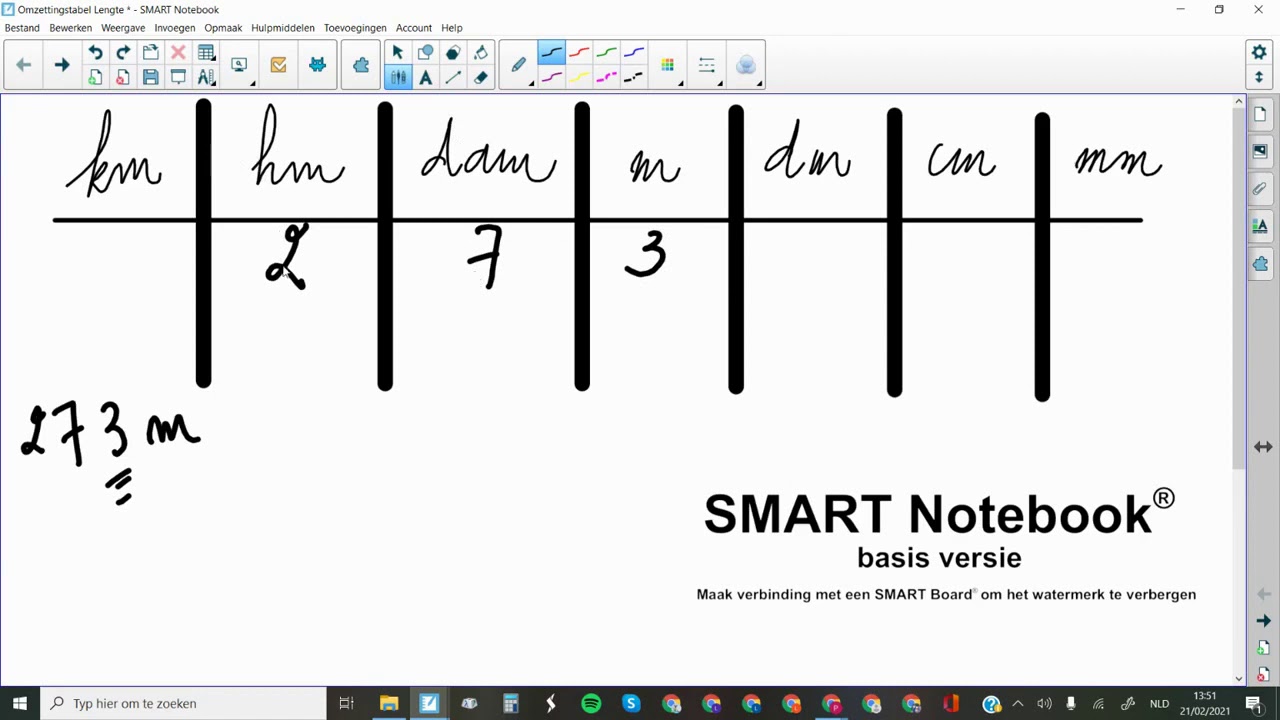Move toolbar with the up-down arrow icon
1280x720 pixels.
(1259, 77)
